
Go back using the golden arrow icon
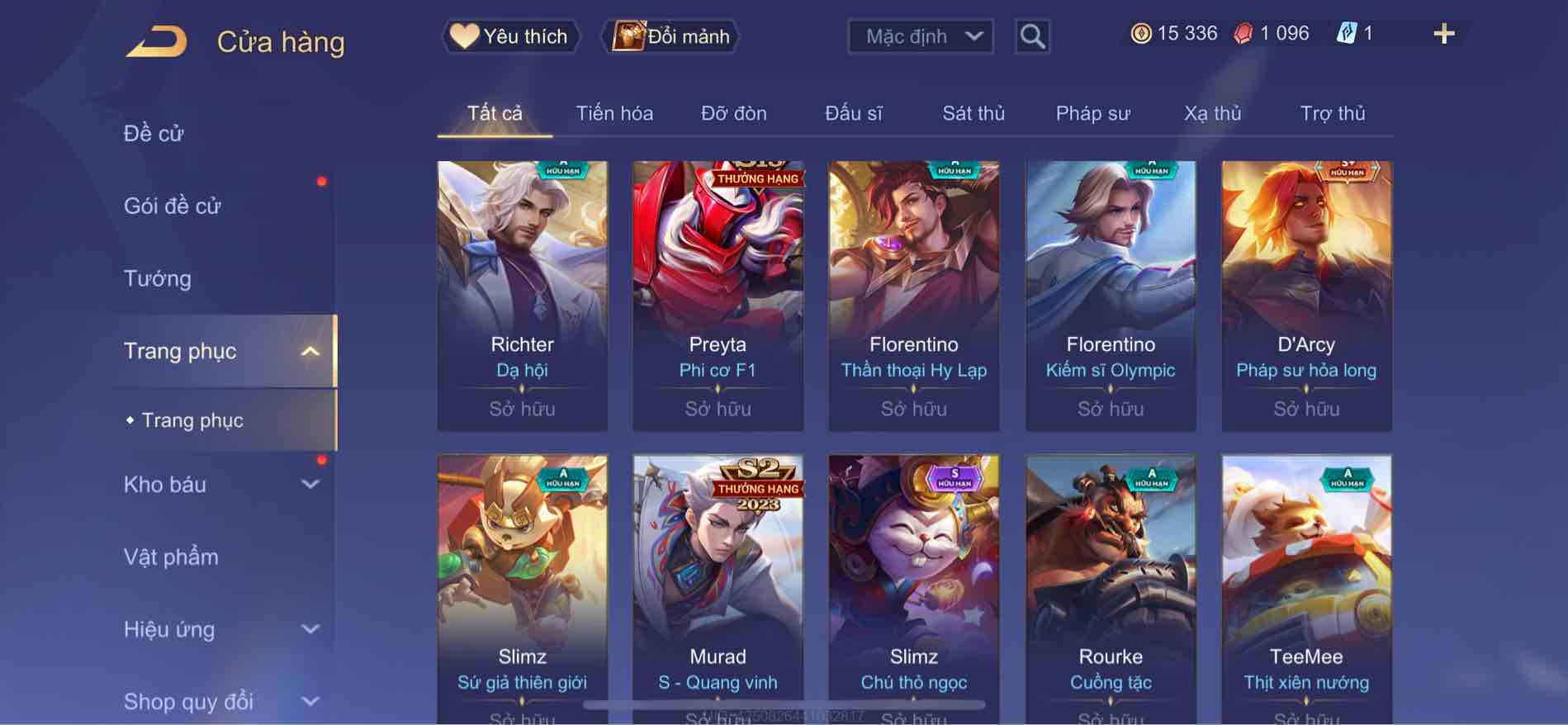(x=157, y=41)
